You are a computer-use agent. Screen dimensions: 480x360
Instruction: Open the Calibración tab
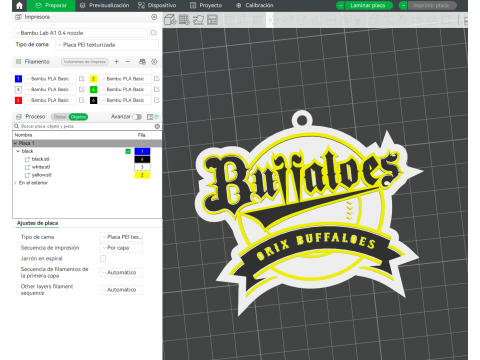[255, 5]
